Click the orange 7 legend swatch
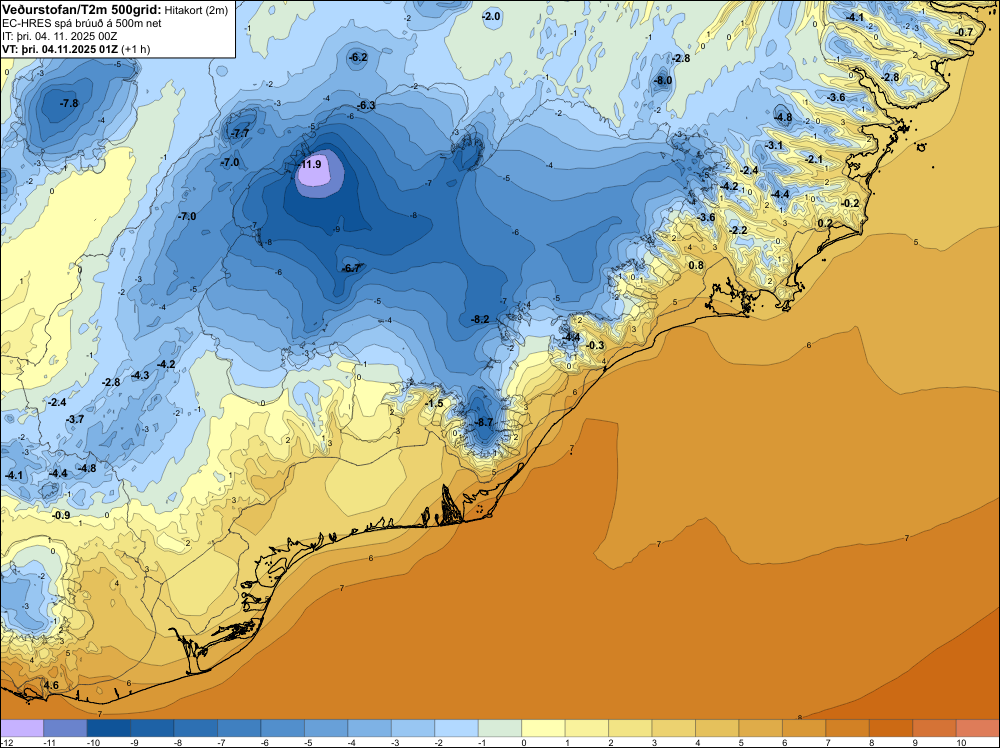 coord(847,728)
